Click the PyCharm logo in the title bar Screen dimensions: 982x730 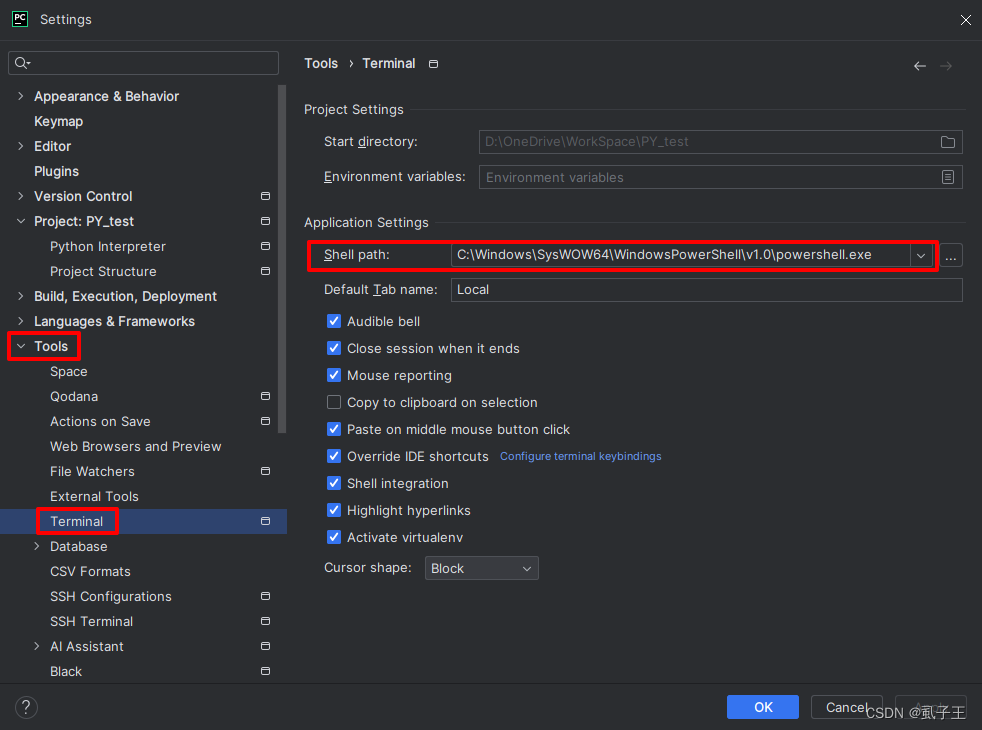[x=19, y=19]
